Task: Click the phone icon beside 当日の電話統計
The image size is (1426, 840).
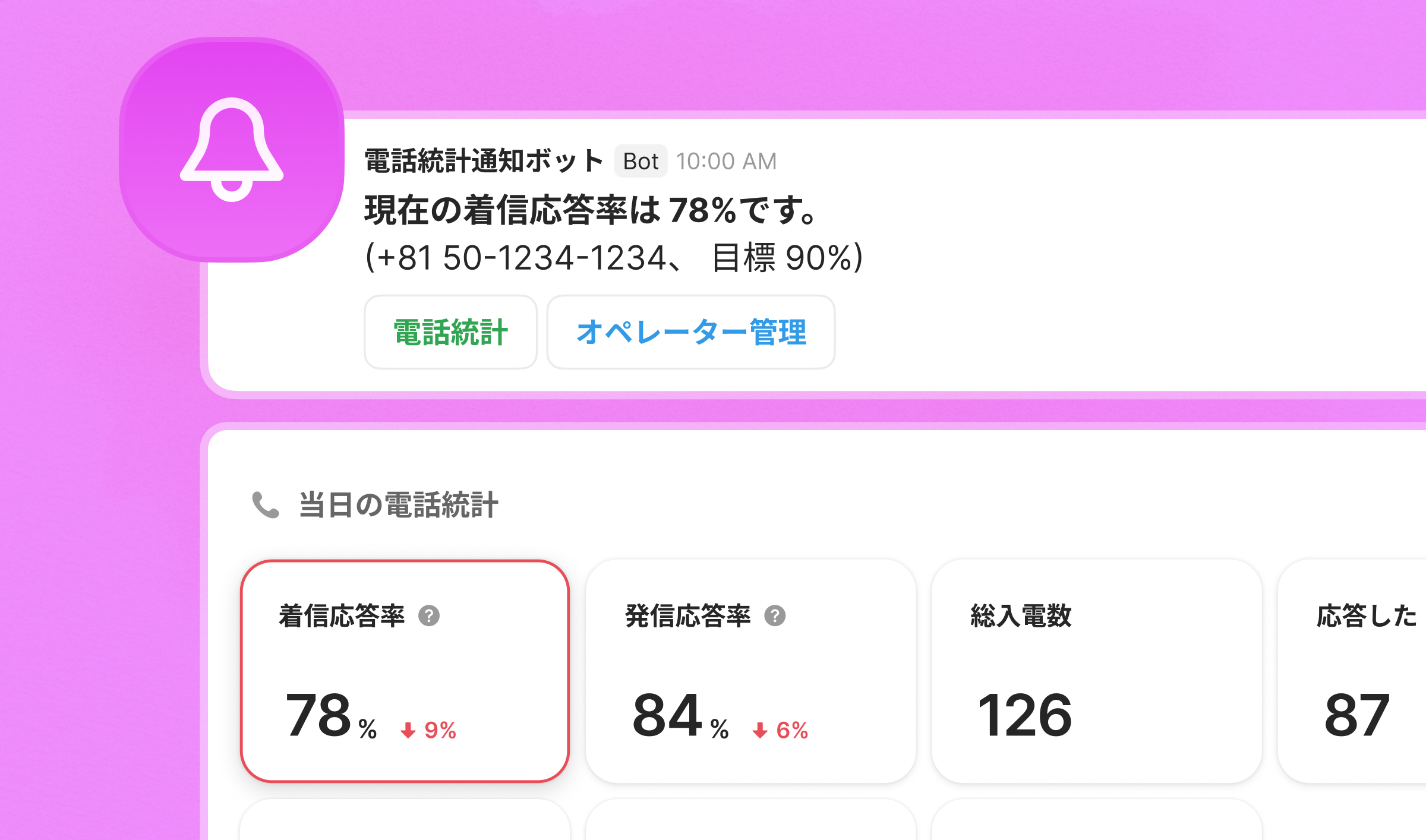Action: pyautogui.click(x=265, y=505)
